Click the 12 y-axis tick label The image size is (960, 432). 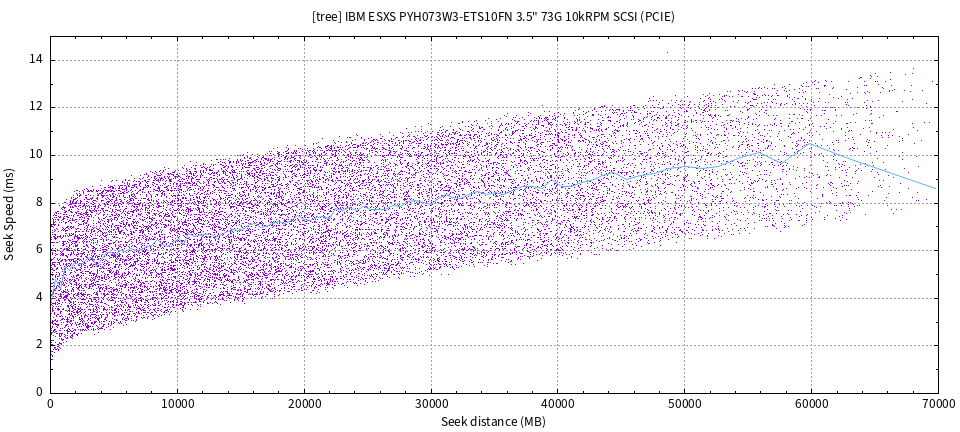(35, 107)
